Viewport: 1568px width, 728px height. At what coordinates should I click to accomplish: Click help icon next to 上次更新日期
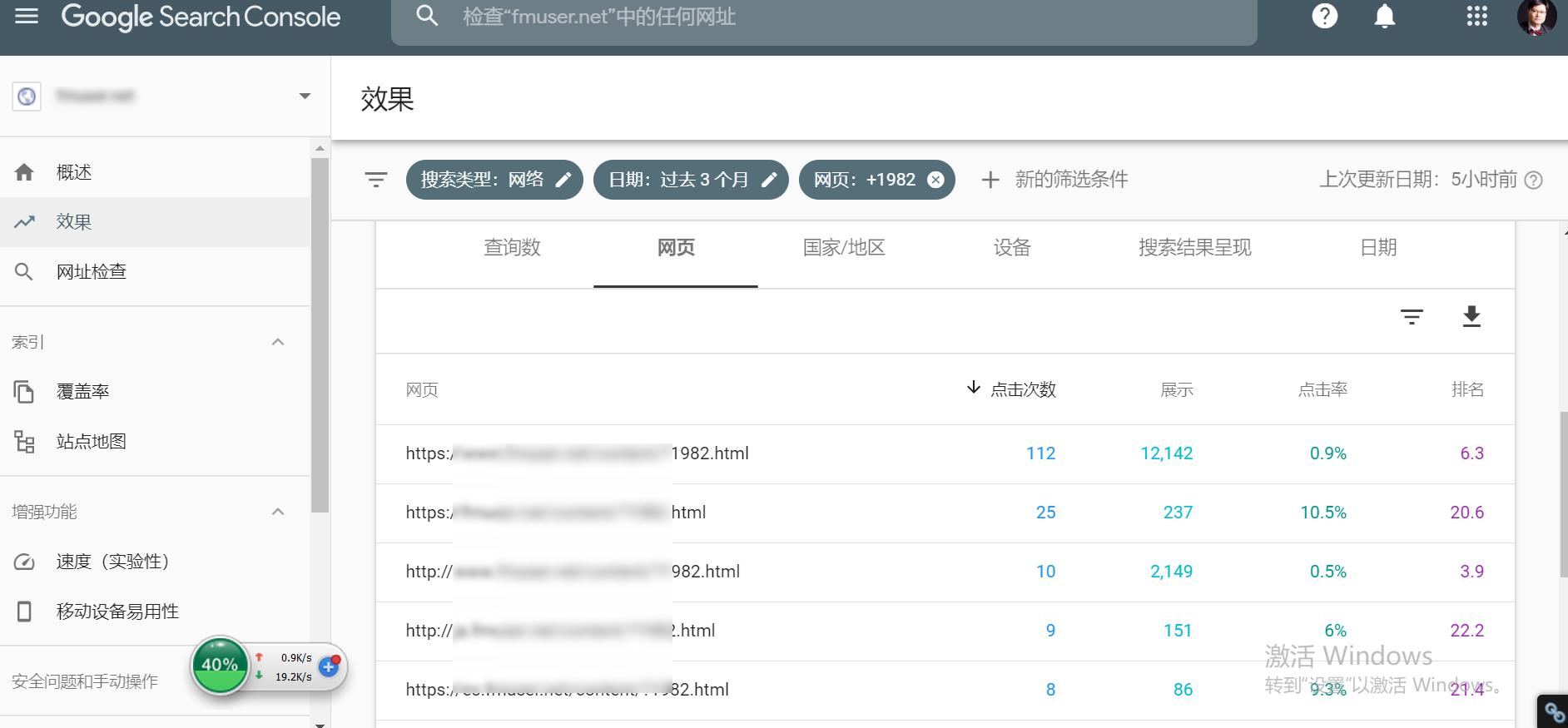(x=1533, y=180)
